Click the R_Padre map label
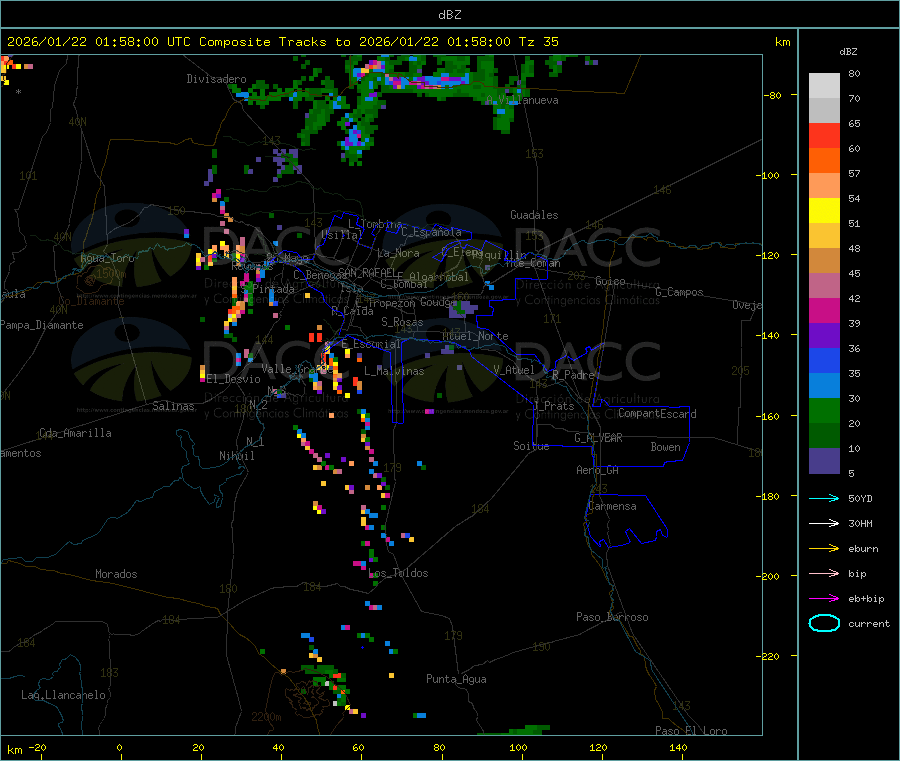The image size is (900, 761). 573,375
